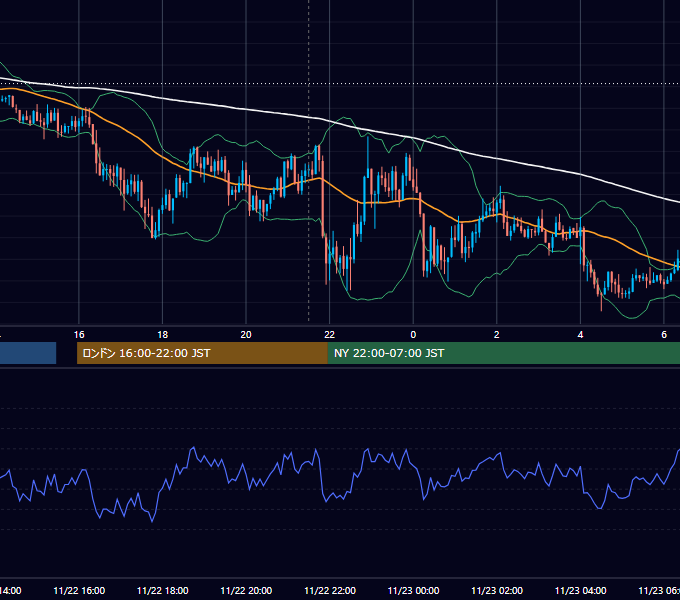
Task: Click the NY 22:00-07:00 JST session bar
Action: [503, 353]
